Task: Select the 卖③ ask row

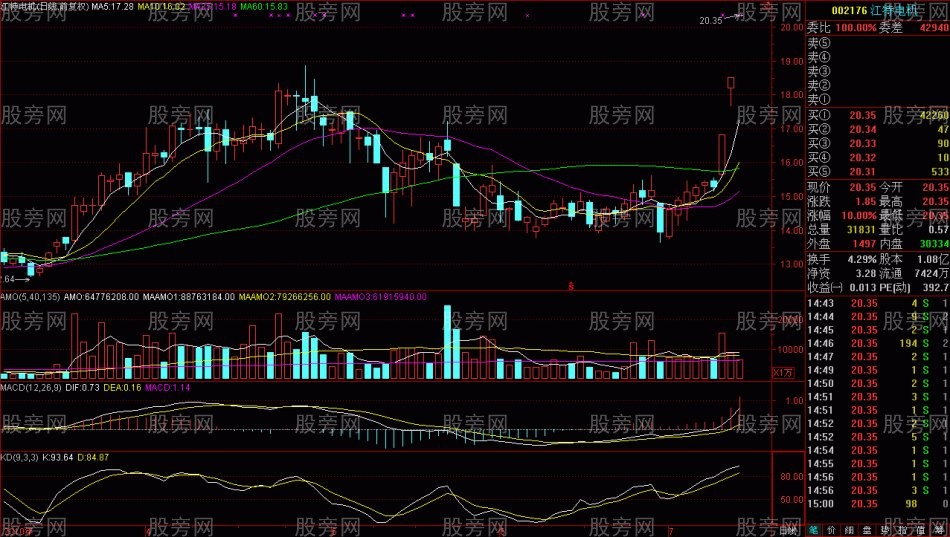Action: (x=878, y=71)
